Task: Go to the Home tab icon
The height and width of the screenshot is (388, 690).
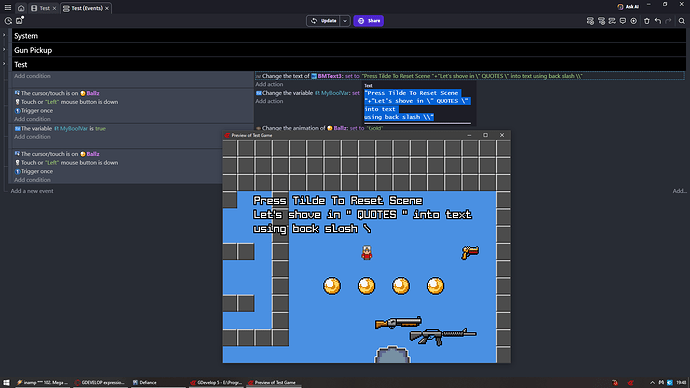Action: (x=21, y=8)
